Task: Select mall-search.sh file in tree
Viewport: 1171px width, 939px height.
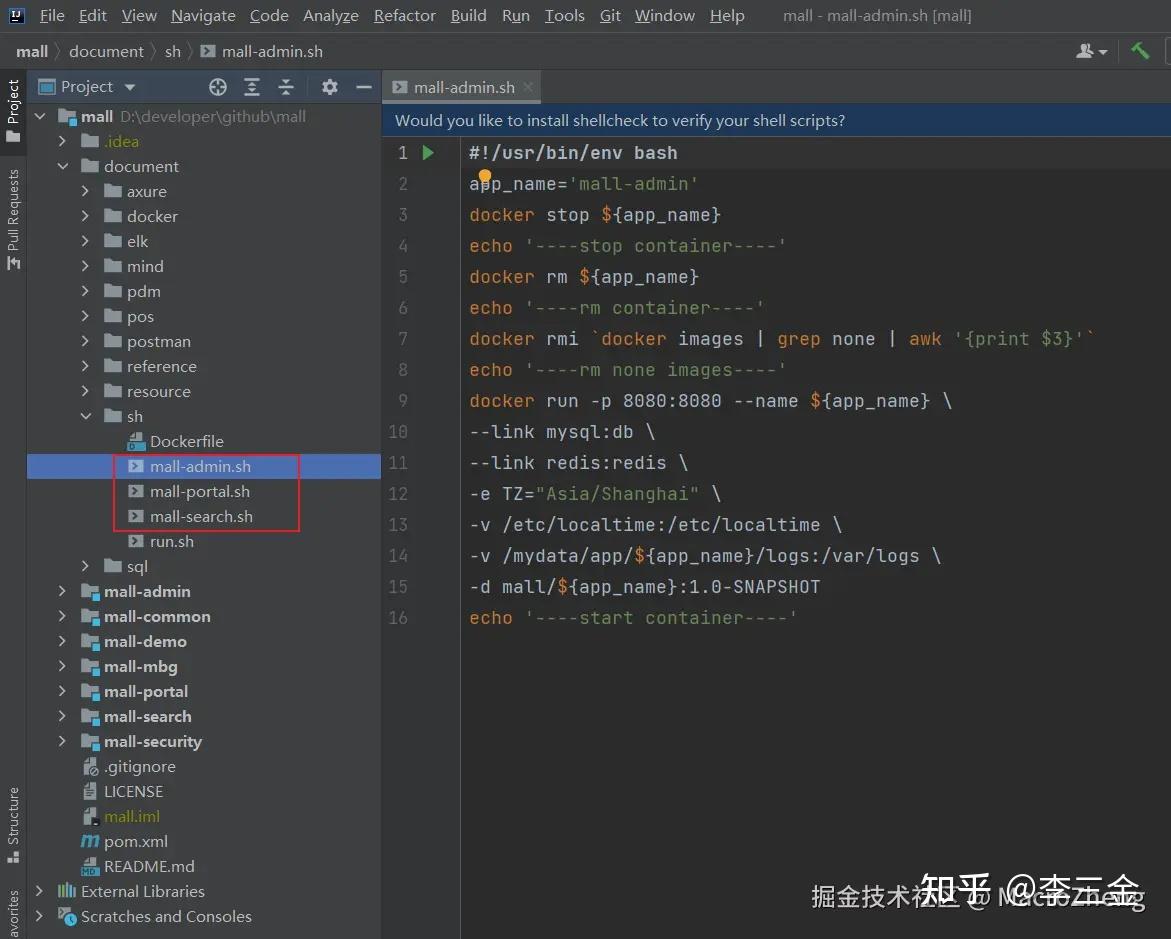Action: tap(201, 516)
